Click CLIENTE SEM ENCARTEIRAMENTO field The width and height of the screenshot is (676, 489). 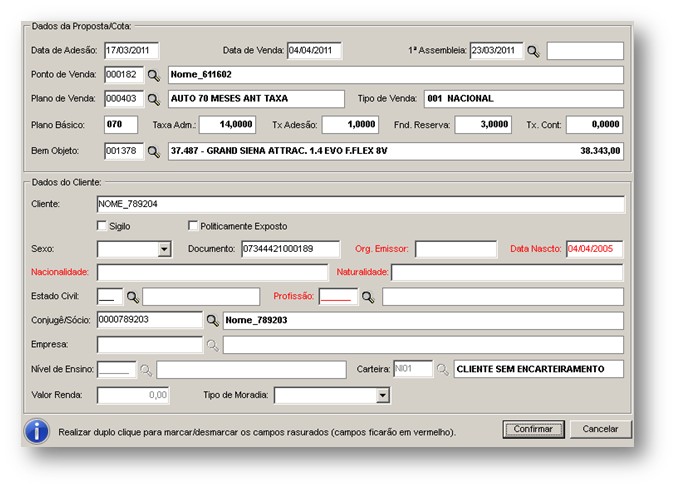538,369
